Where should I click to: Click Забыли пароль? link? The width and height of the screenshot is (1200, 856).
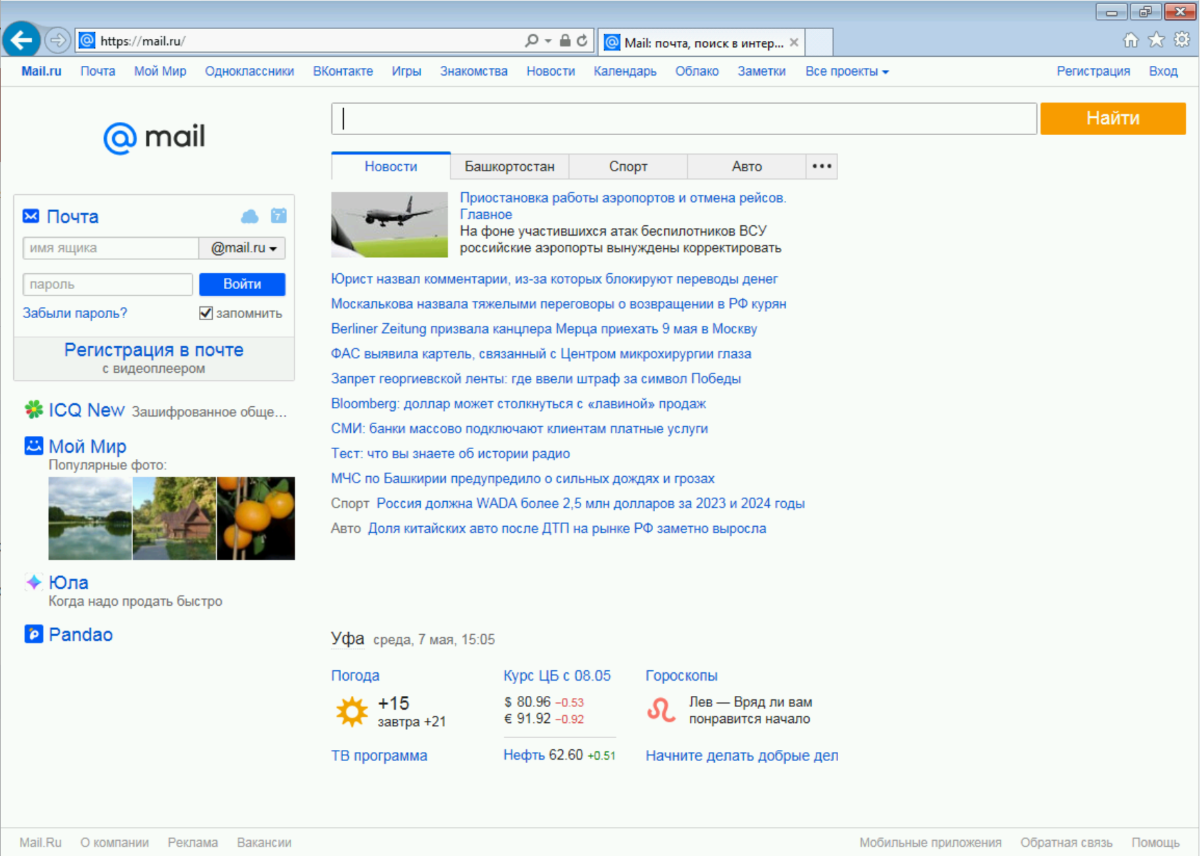[75, 313]
